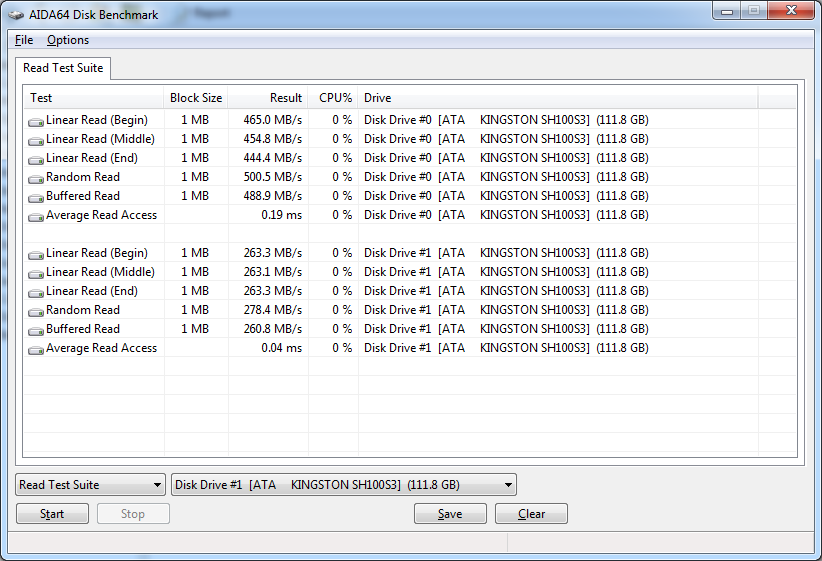Viewport: 822px width, 561px height.
Task: Open the File menu
Action: pyautogui.click(x=24, y=40)
